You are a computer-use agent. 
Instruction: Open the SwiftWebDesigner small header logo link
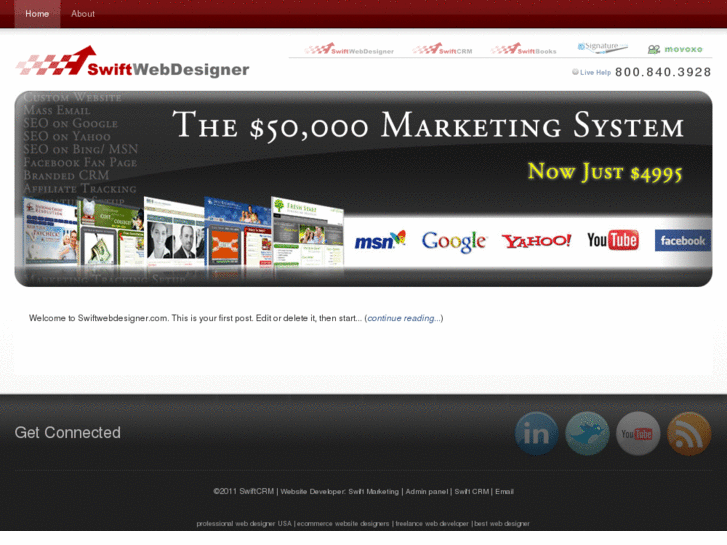349,49
